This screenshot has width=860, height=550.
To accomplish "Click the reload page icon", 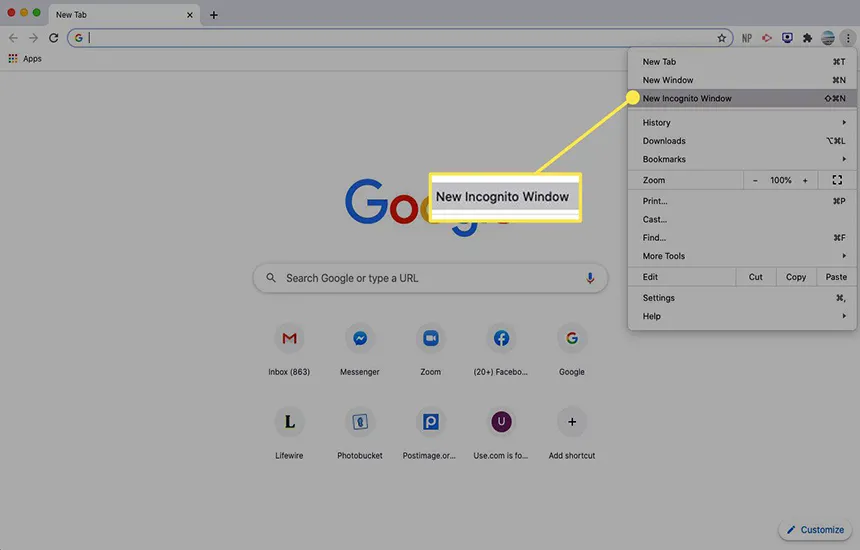I will click(x=53, y=38).
